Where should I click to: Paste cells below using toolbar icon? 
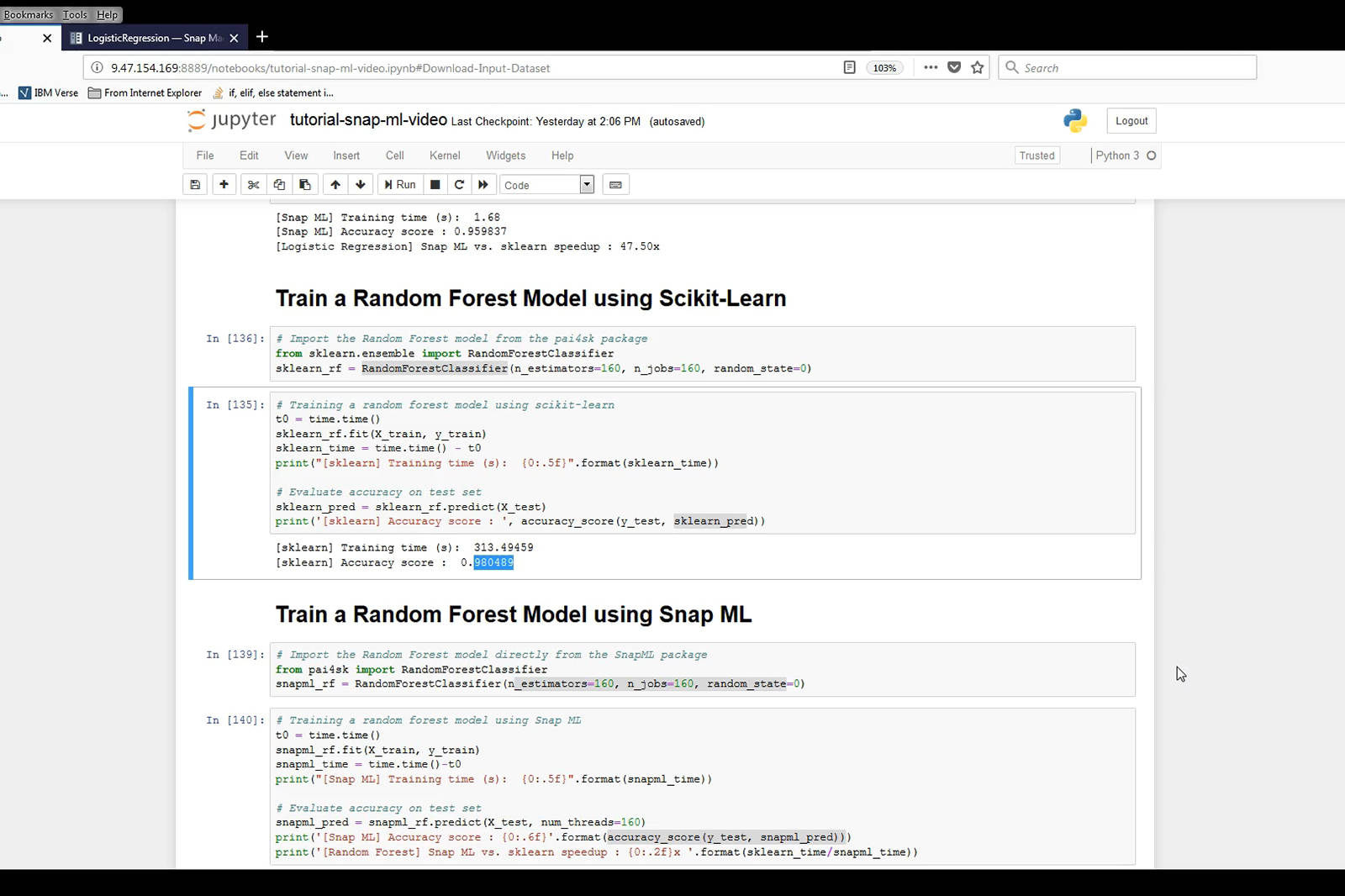coord(305,185)
